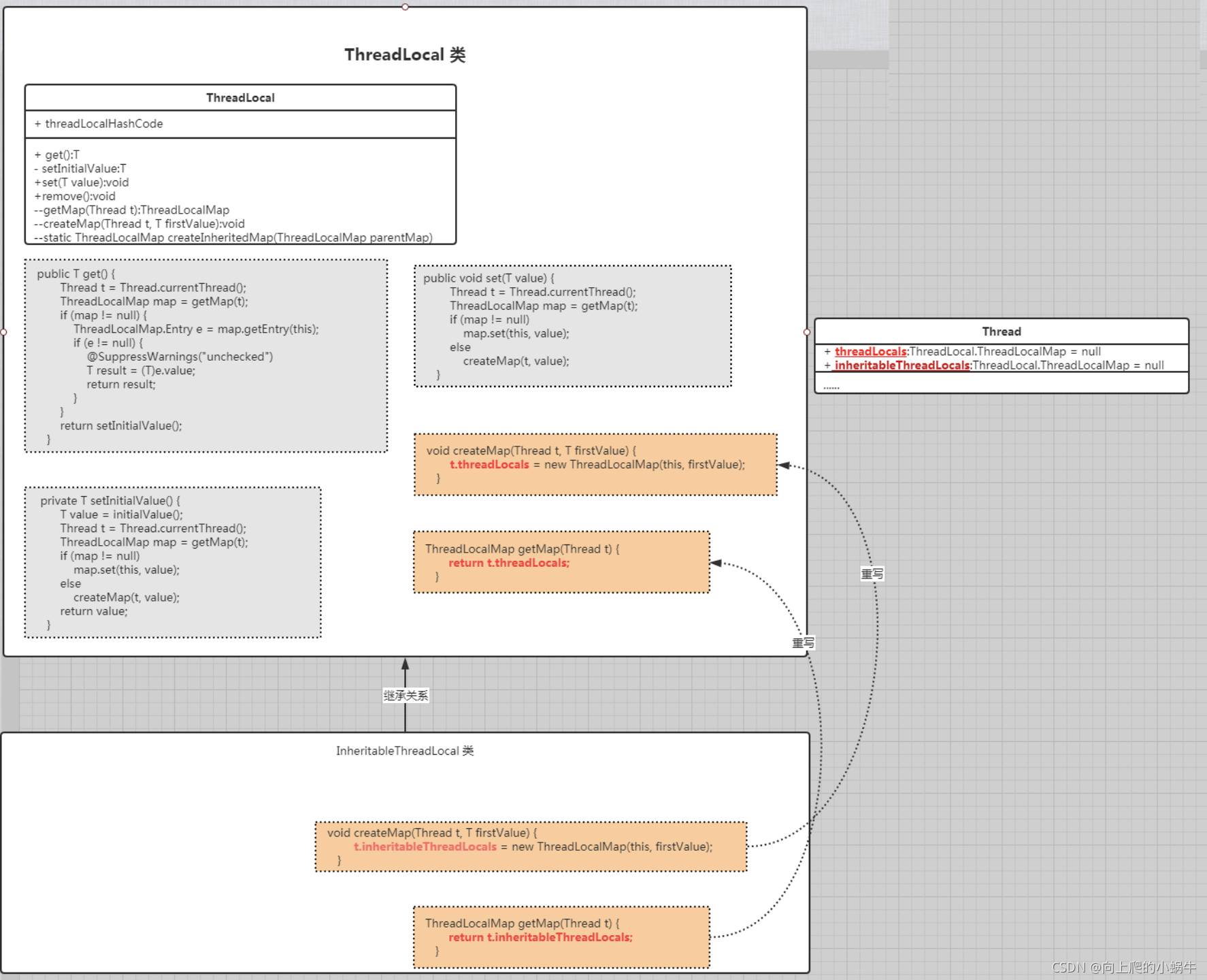Click the 'createInheritedMap' static method entry
This screenshot has width=1207, height=980.
[233, 237]
